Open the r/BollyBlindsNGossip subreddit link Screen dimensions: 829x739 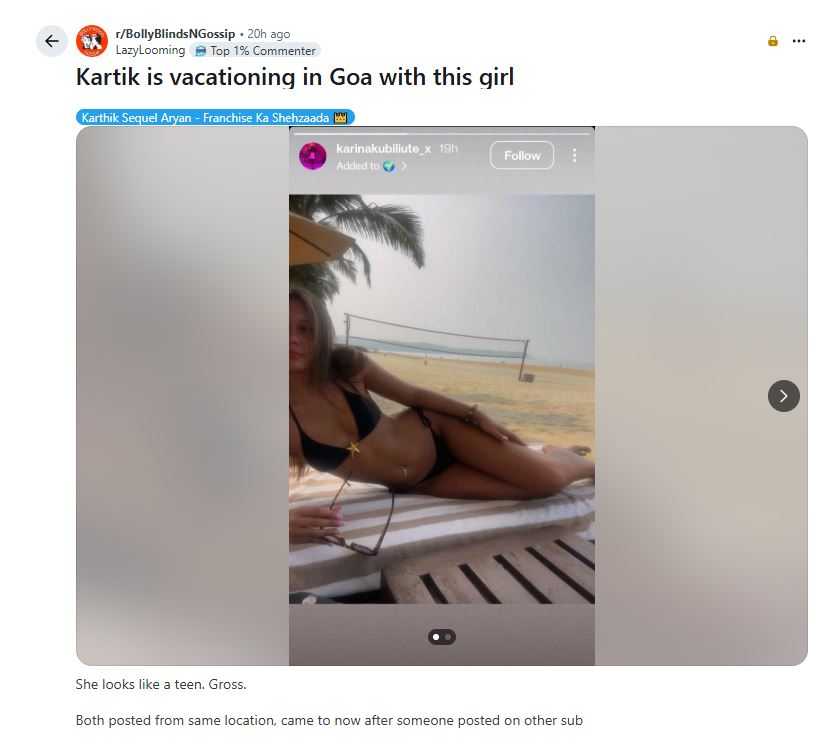click(x=175, y=34)
